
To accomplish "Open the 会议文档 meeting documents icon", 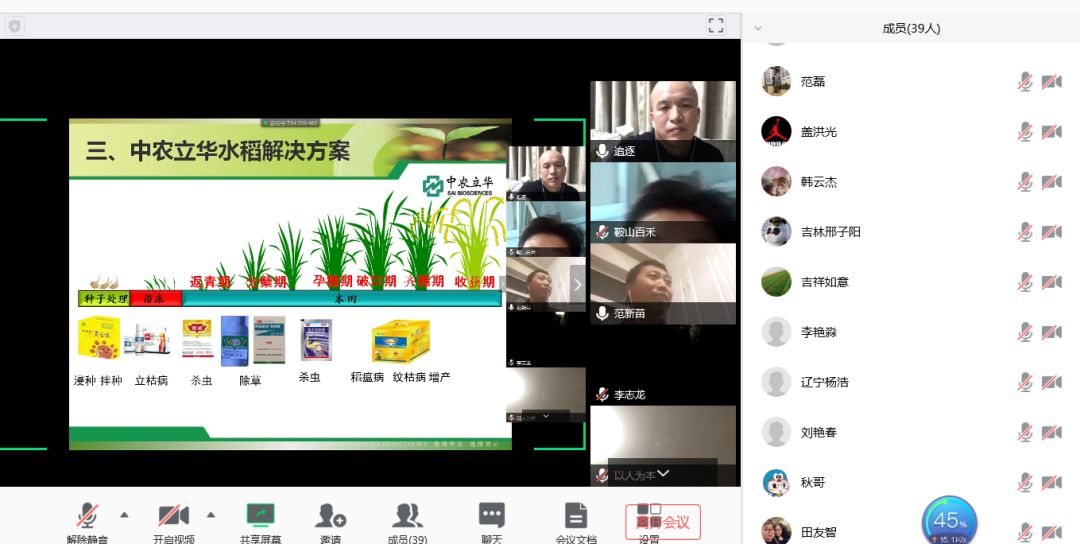I will (x=576, y=515).
